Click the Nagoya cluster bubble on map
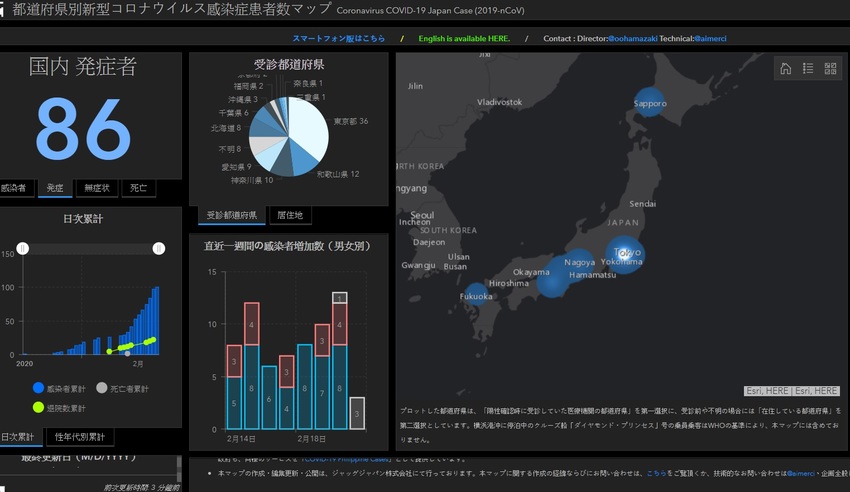 coord(578,264)
